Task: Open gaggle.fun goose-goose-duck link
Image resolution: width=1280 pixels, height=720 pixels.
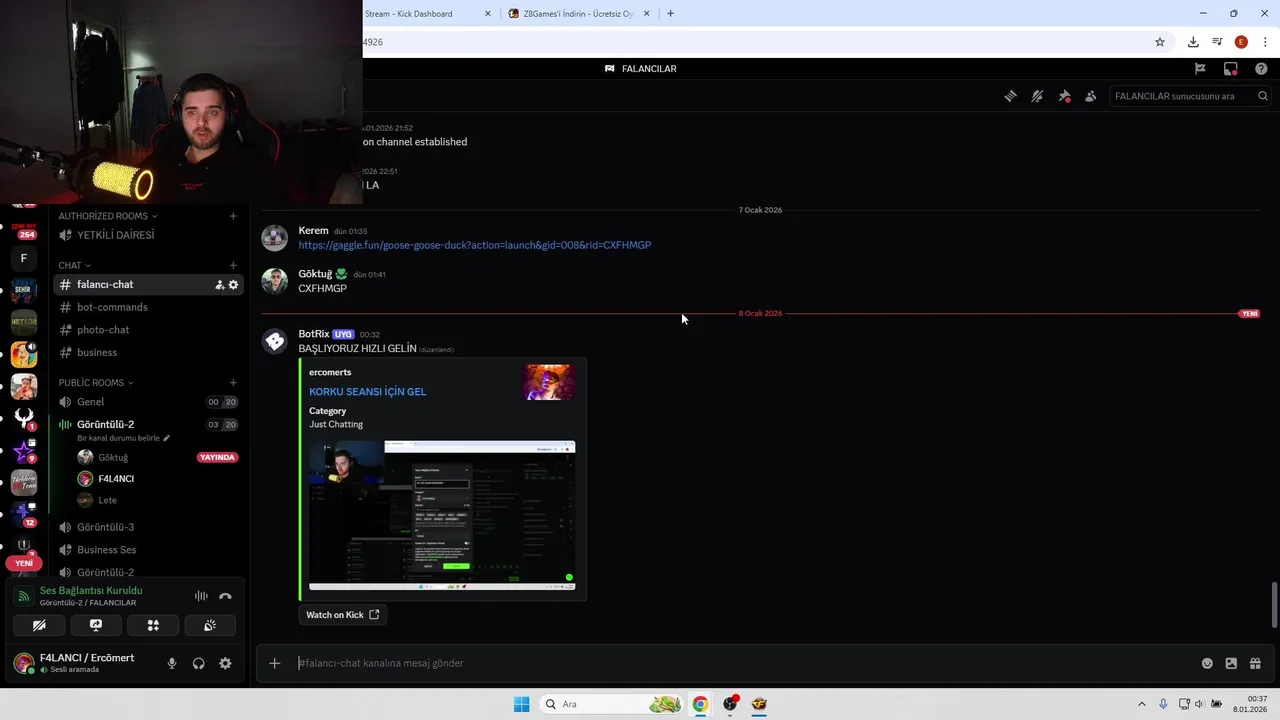Action: pos(474,245)
